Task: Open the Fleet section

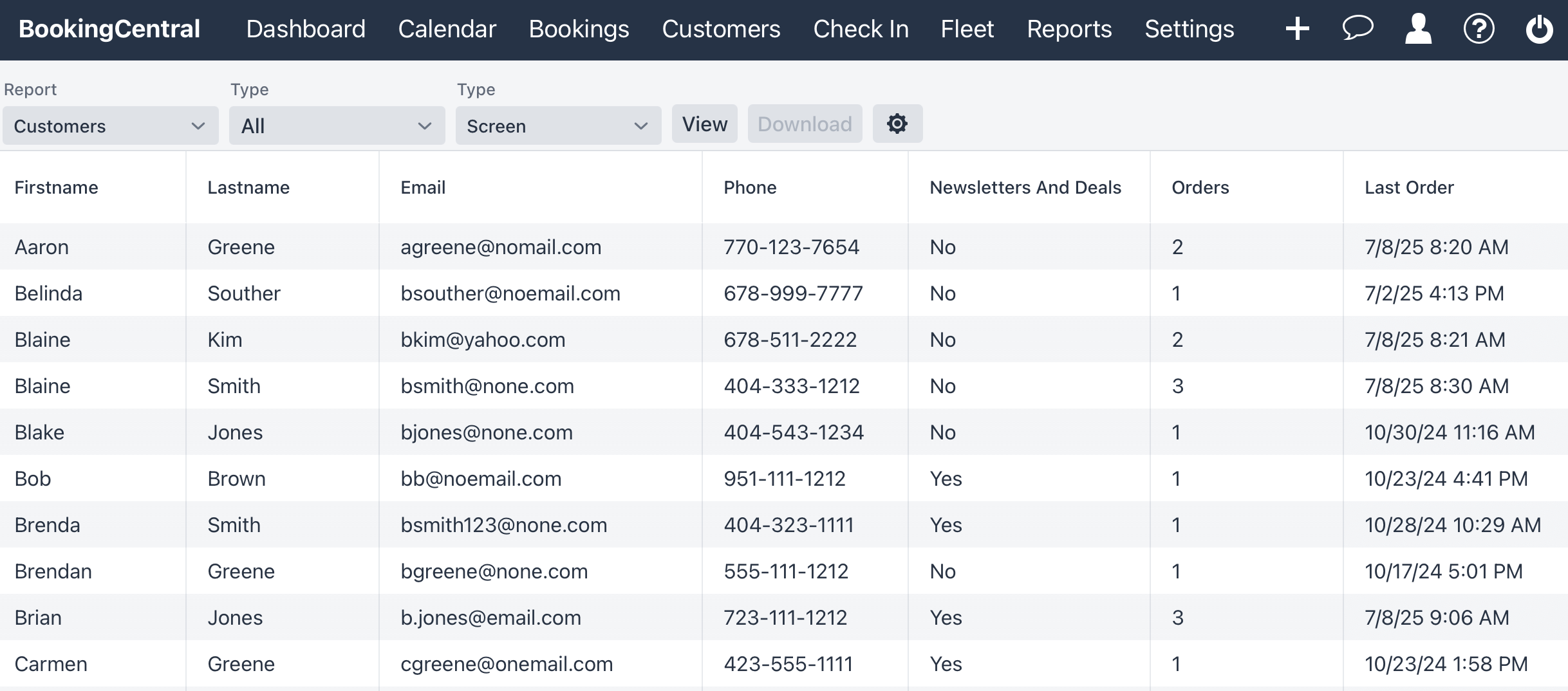Action: 967,29
